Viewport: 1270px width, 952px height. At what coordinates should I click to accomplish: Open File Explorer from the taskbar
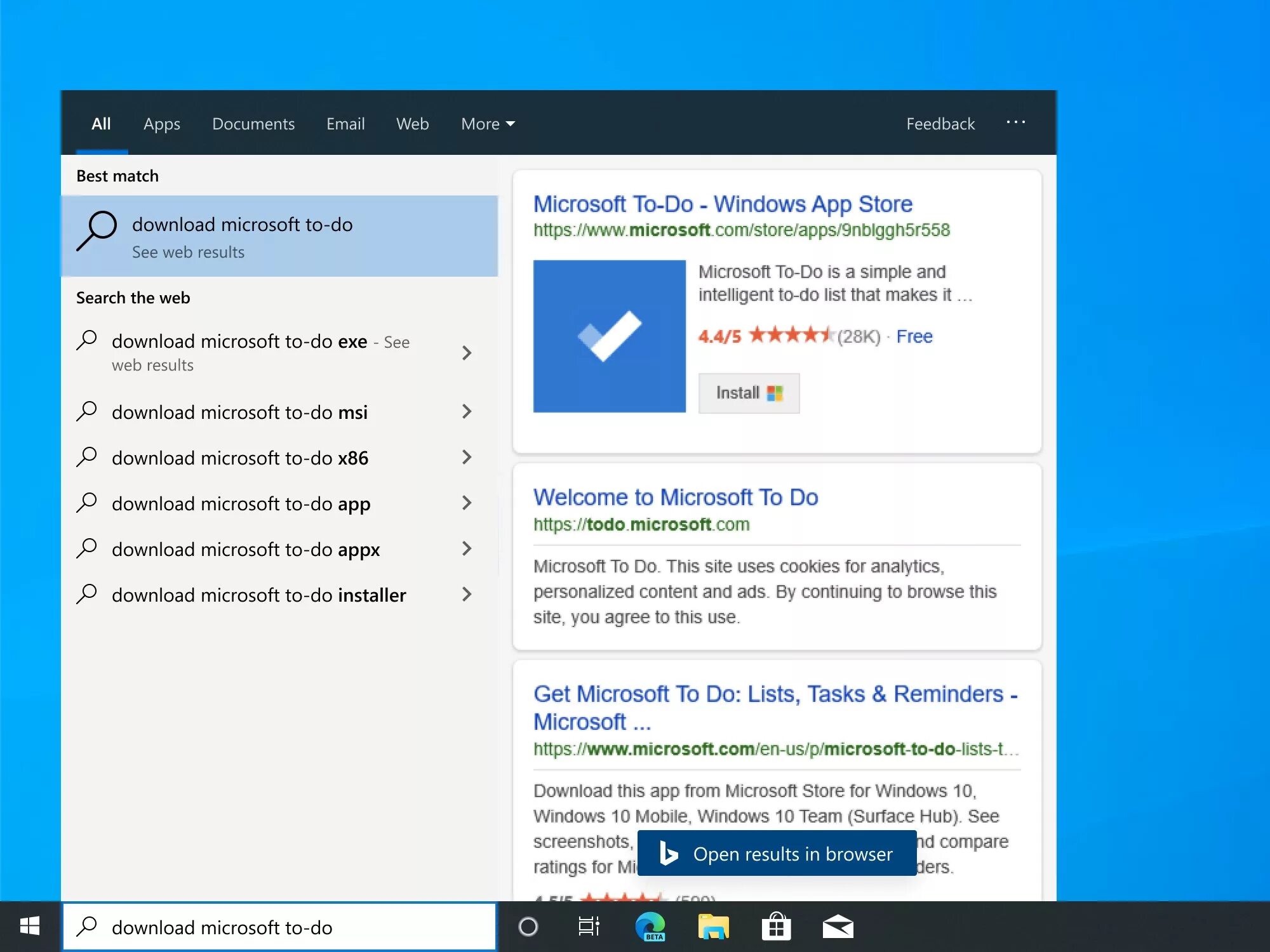[x=714, y=927]
